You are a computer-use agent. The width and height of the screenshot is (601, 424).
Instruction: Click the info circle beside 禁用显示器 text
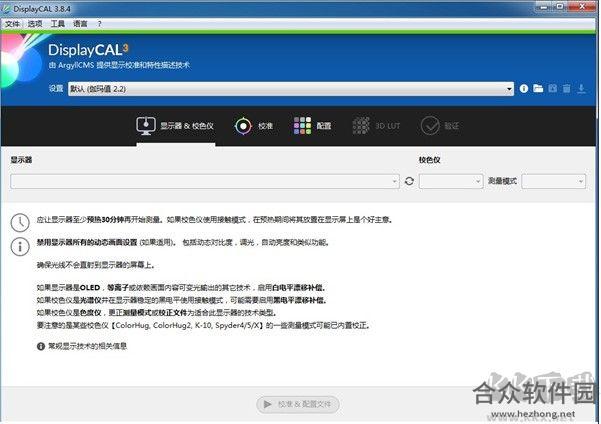(20, 246)
